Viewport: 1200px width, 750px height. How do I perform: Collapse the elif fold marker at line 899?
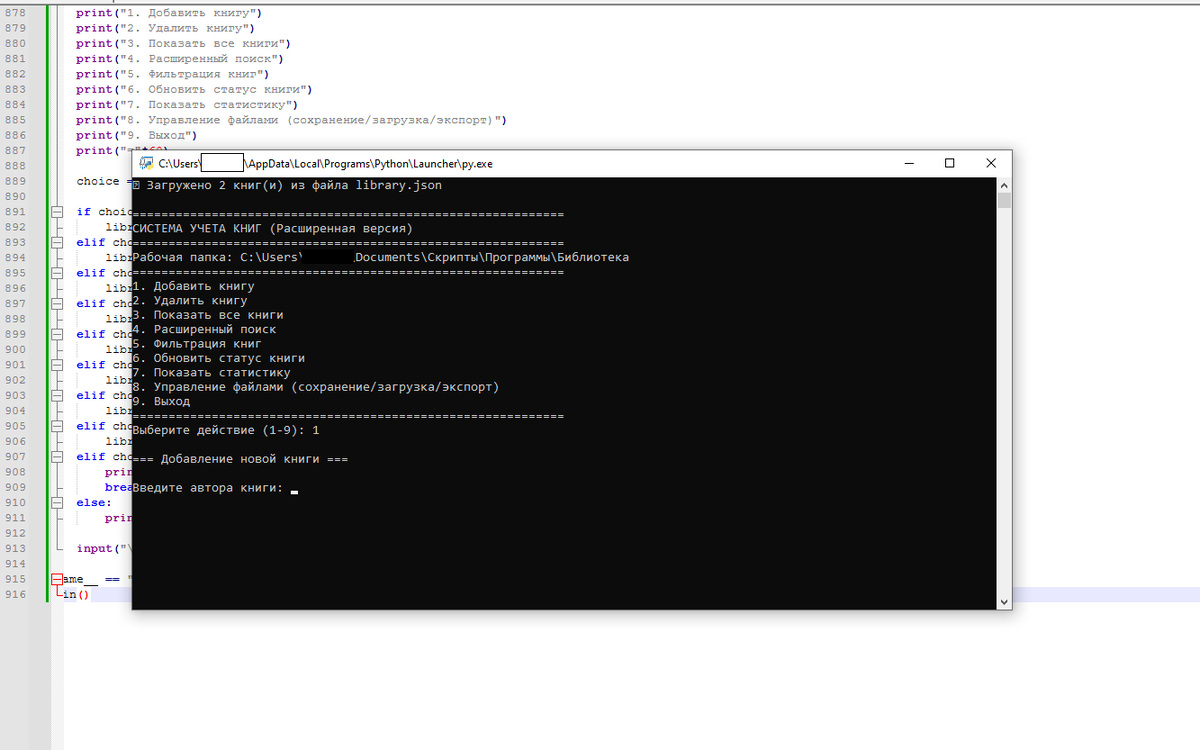pyautogui.click(x=57, y=334)
